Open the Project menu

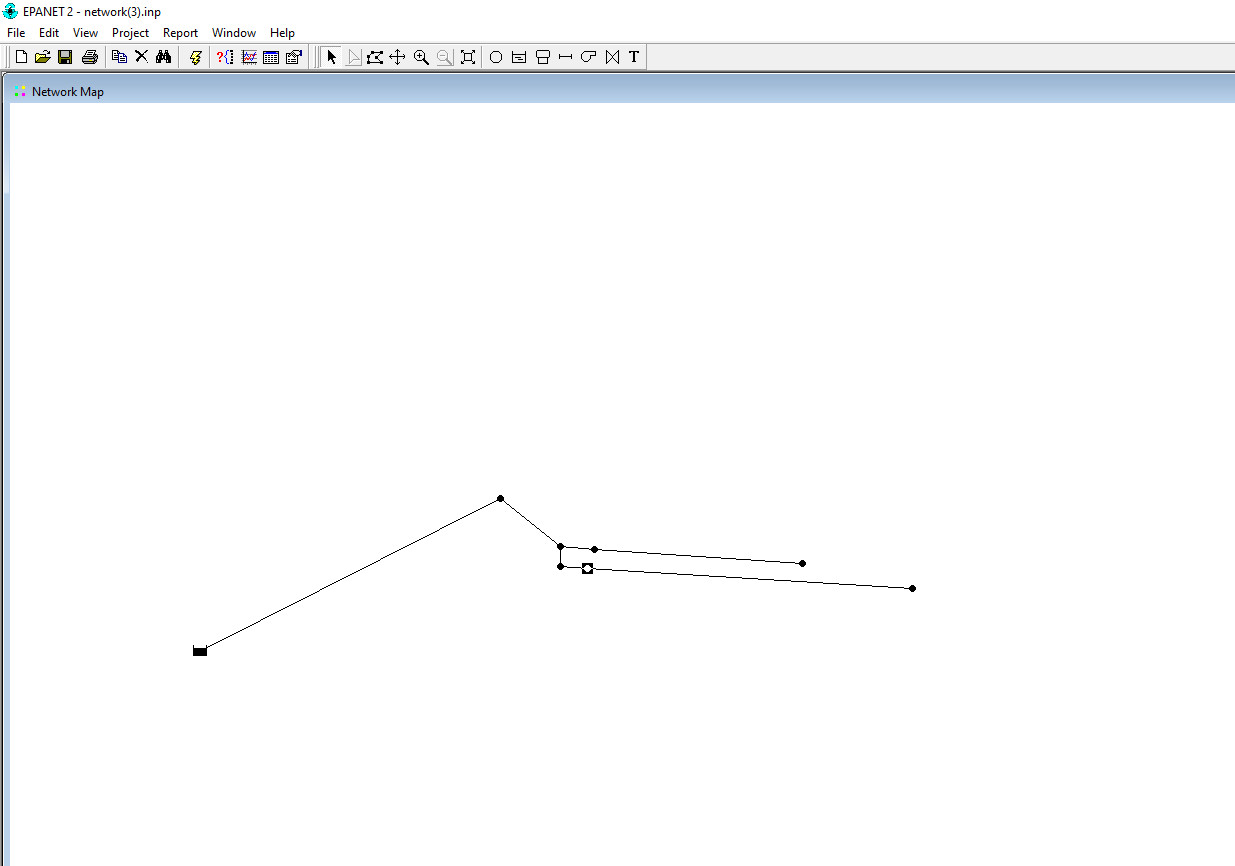(130, 33)
